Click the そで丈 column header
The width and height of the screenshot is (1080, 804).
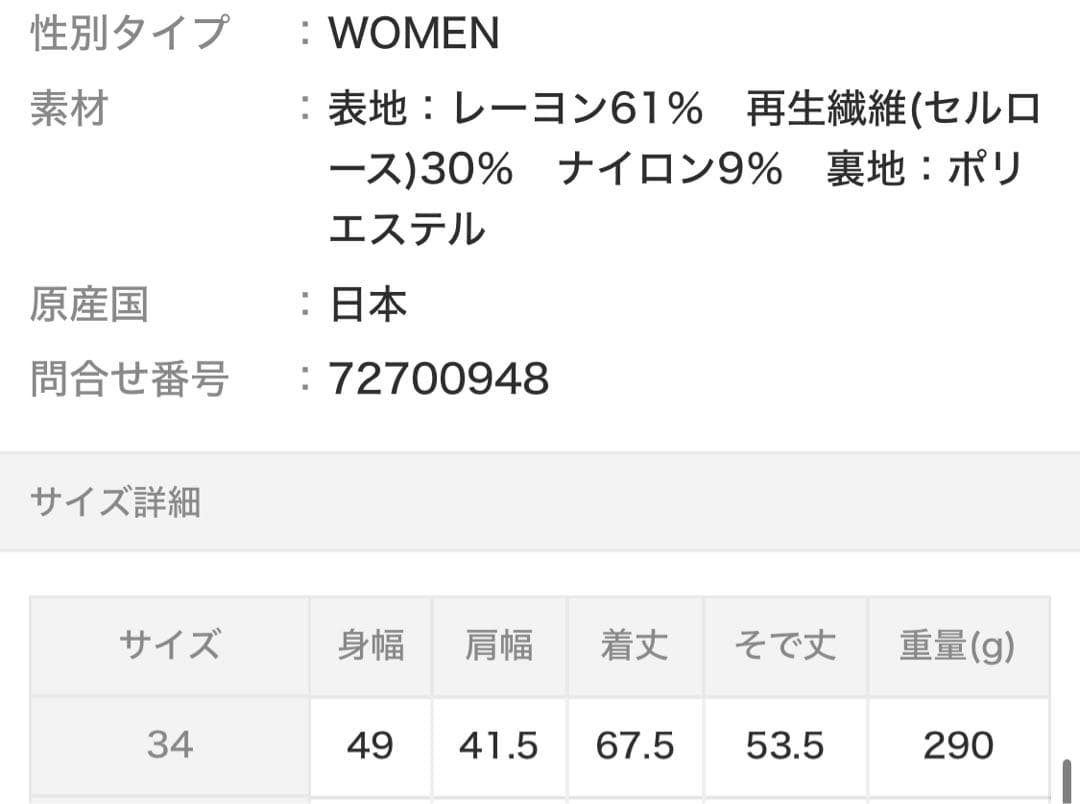click(x=785, y=646)
